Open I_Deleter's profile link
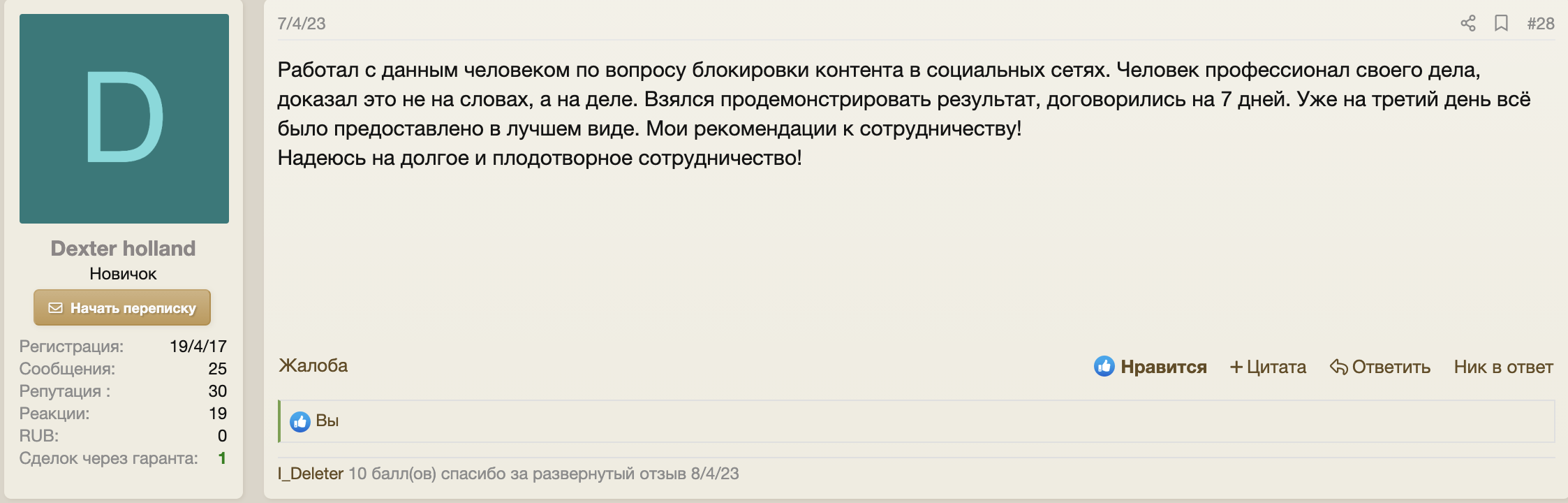This screenshot has height=503, width=1568. tap(311, 474)
